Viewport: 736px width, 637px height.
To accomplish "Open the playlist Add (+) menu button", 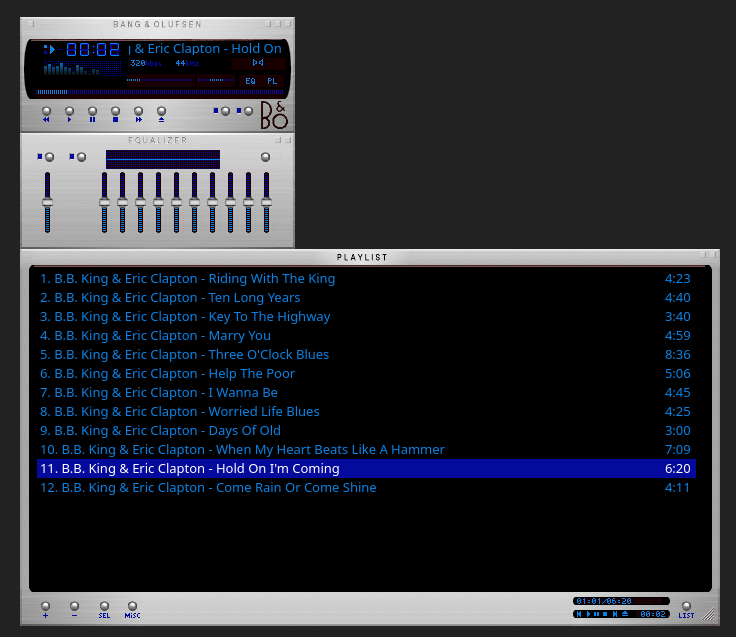I will [x=46, y=609].
